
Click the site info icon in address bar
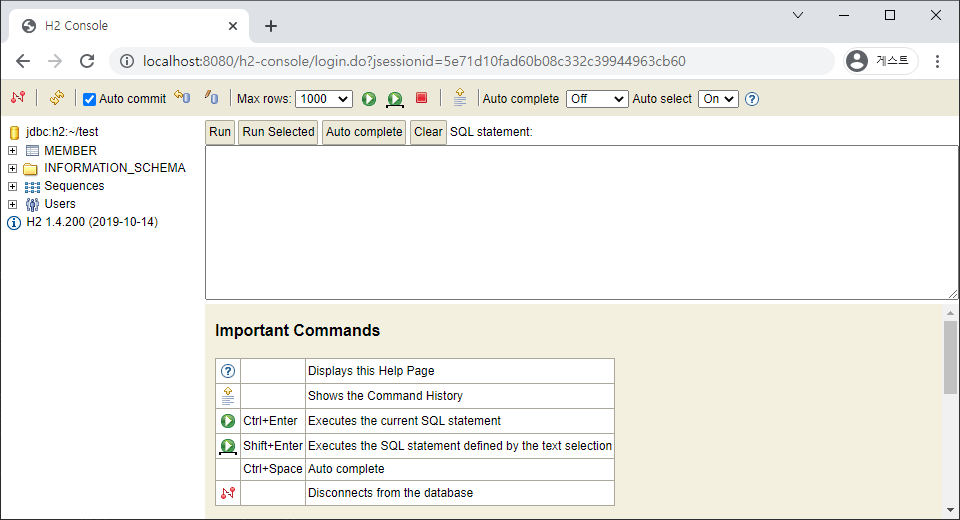click(x=127, y=61)
